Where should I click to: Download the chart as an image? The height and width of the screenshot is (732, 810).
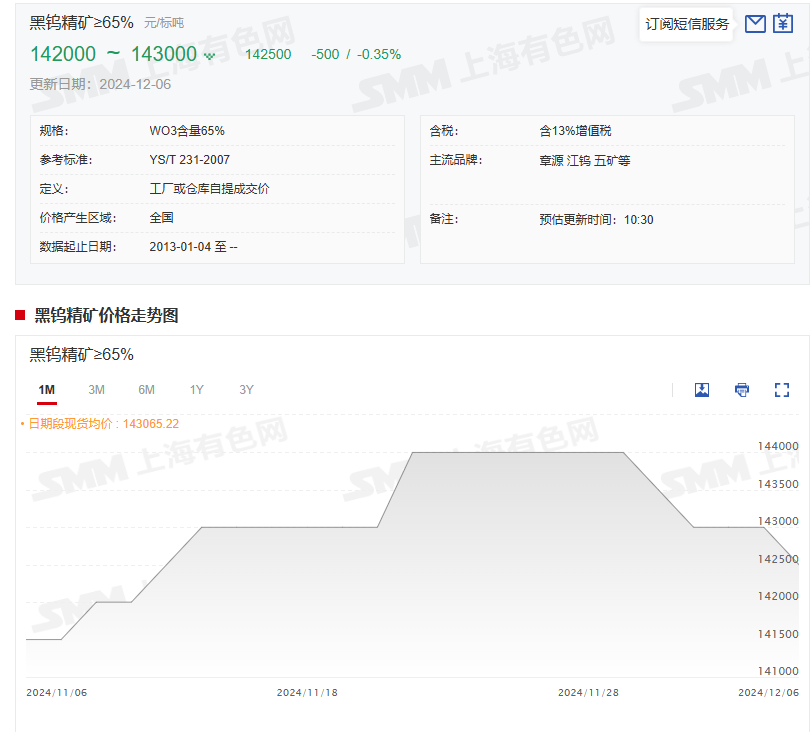(x=701, y=390)
